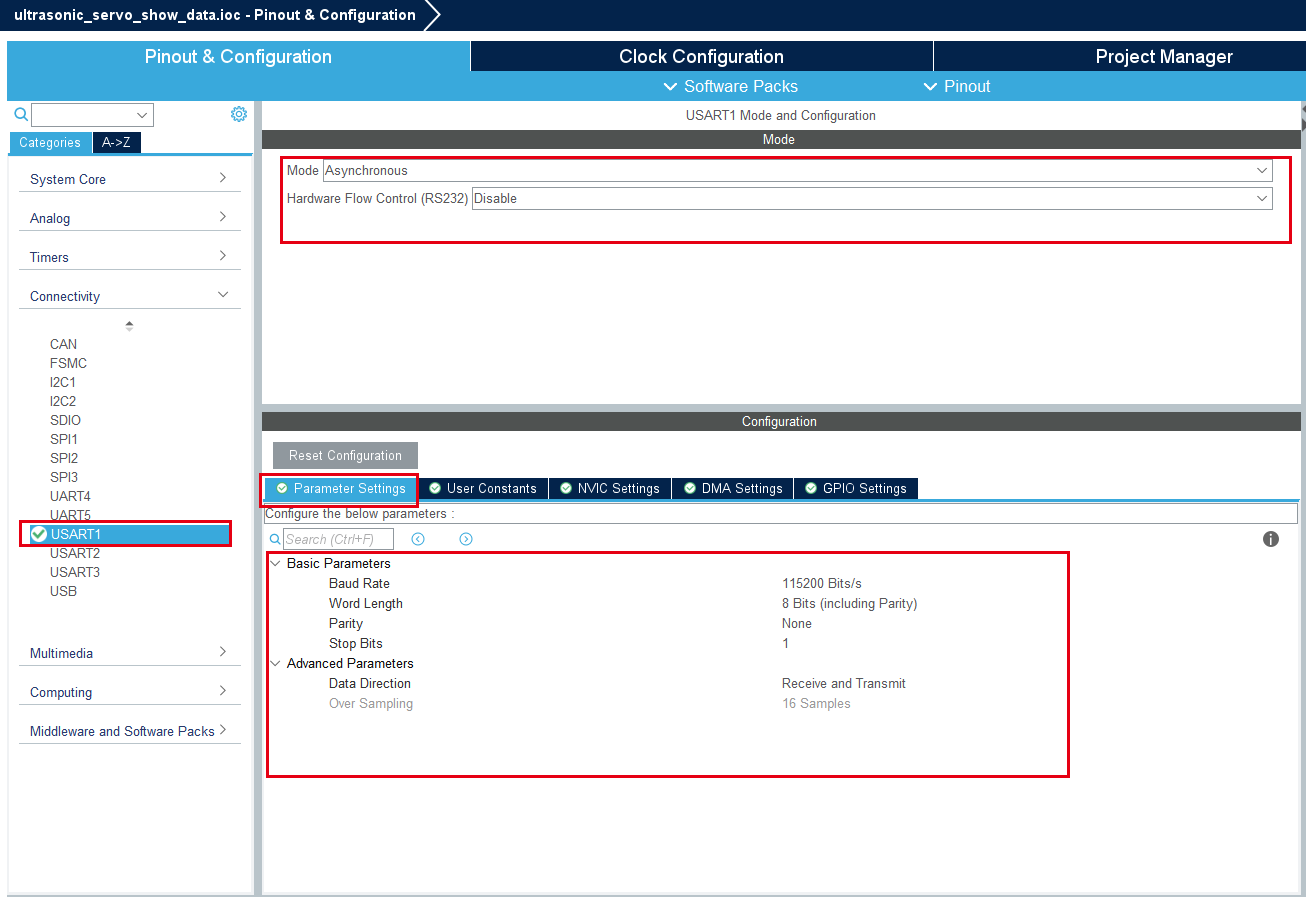Screen dimensions: 1306x899
Task: Click the parameter search magnifier icon
Action: 275,539
